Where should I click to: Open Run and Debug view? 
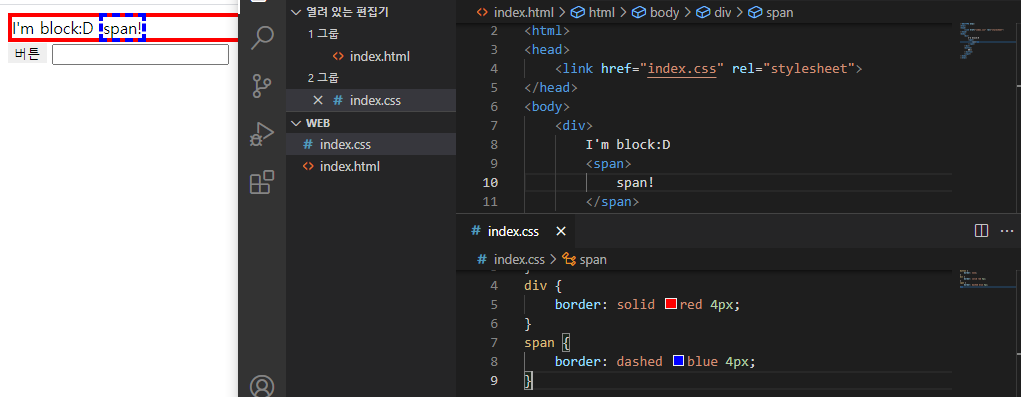tap(262, 135)
